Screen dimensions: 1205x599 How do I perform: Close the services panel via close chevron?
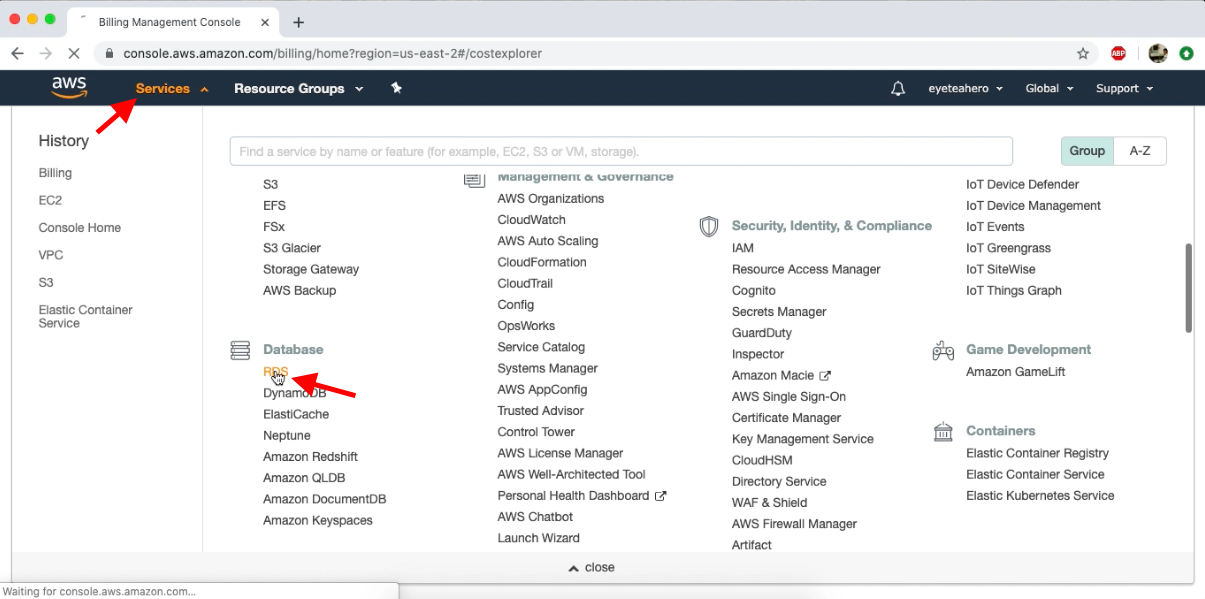pyautogui.click(x=591, y=567)
